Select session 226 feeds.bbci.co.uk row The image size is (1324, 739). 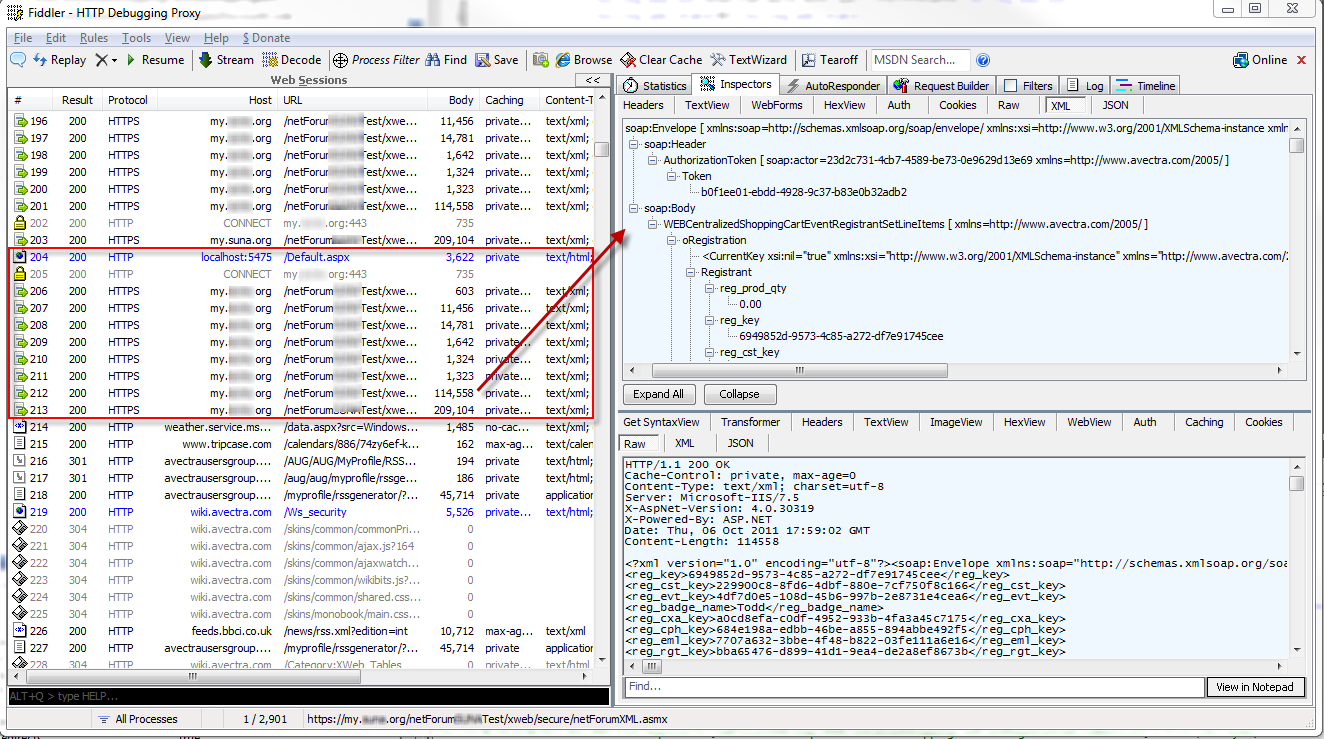pyautogui.click(x=301, y=631)
